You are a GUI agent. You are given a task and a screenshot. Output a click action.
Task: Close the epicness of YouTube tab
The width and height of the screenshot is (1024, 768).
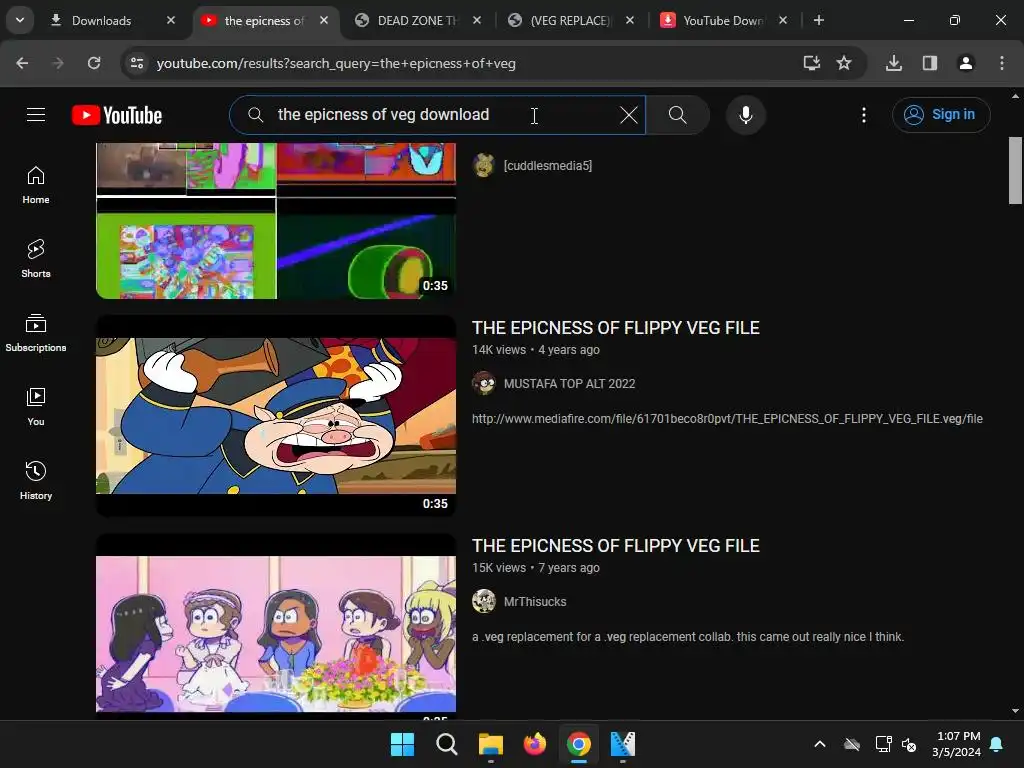tap(323, 20)
